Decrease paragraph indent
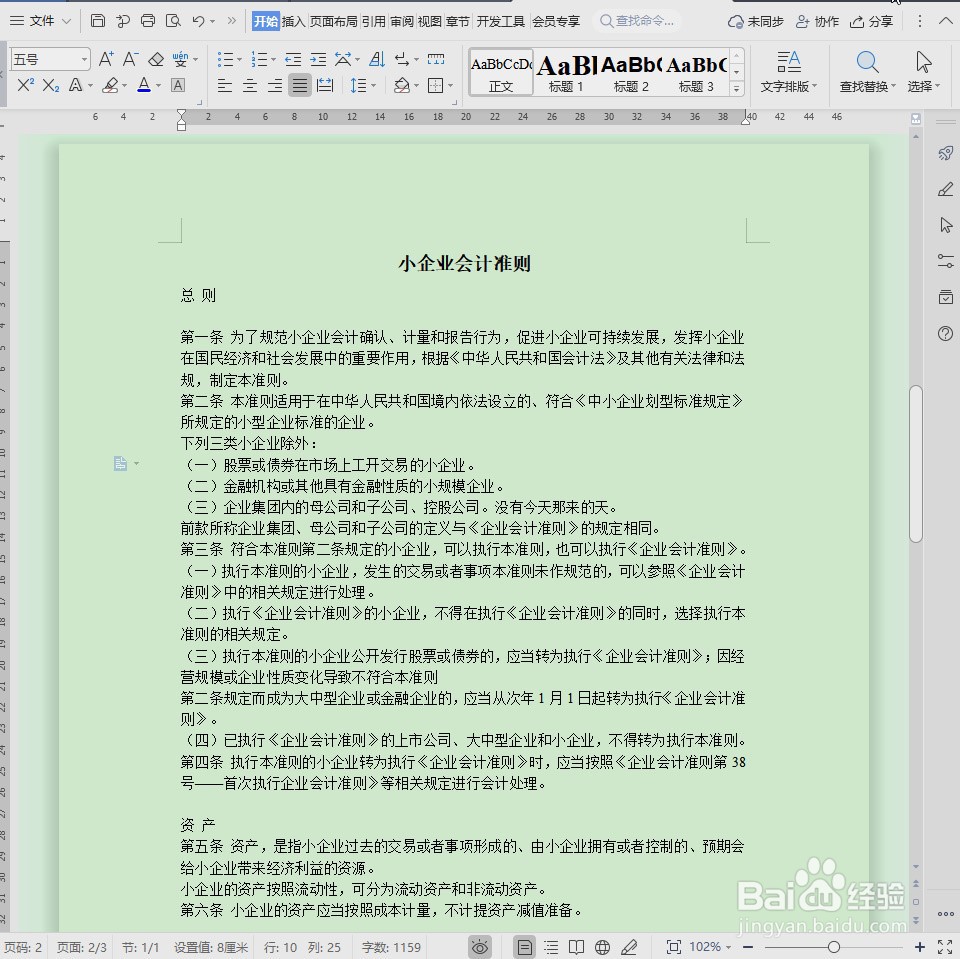The height and width of the screenshot is (959, 960). click(x=293, y=59)
